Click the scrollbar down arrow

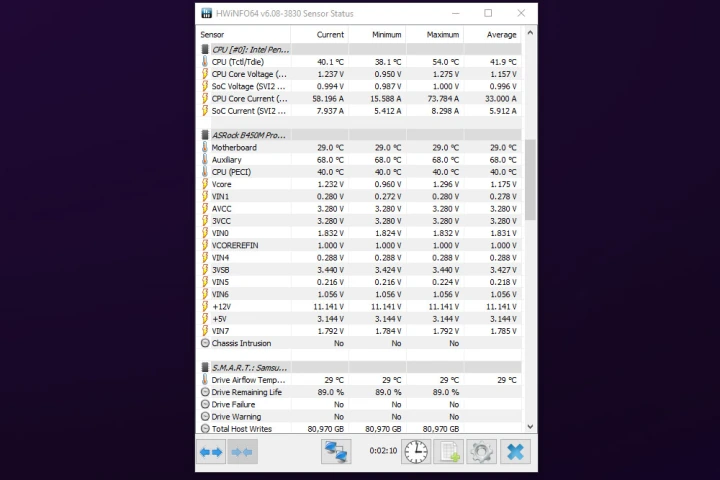530,427
